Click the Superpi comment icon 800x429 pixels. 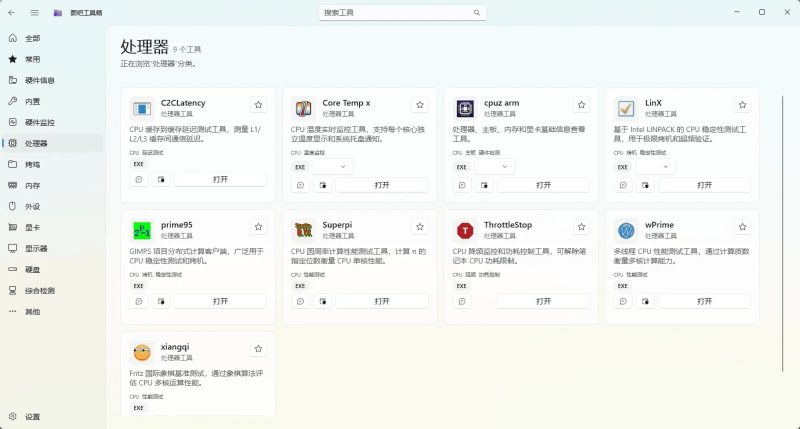click(x=301, y=301)
